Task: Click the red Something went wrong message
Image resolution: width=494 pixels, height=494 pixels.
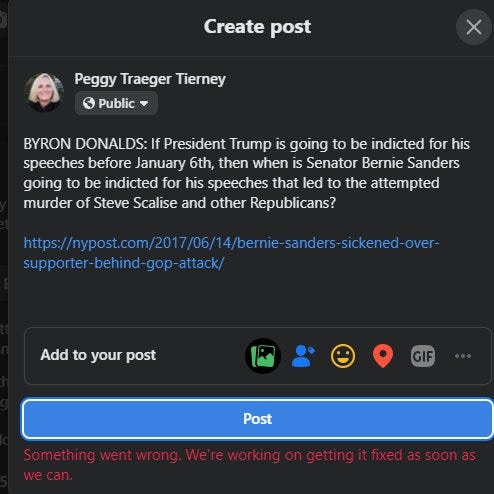Action: (x=249, y=465)
